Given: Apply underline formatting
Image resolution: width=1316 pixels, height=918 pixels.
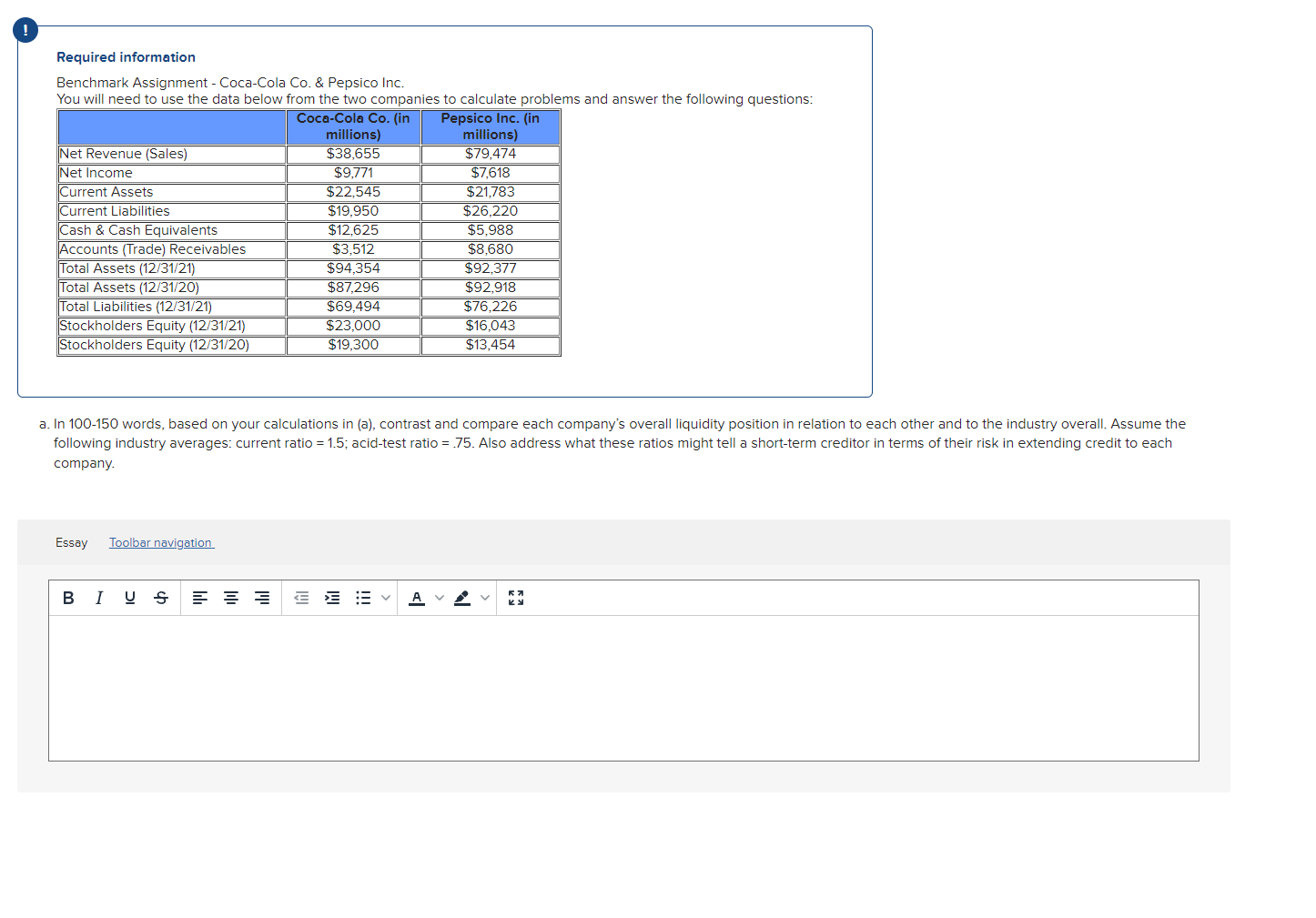Looking at the screenshot, I should click(130, 598).
